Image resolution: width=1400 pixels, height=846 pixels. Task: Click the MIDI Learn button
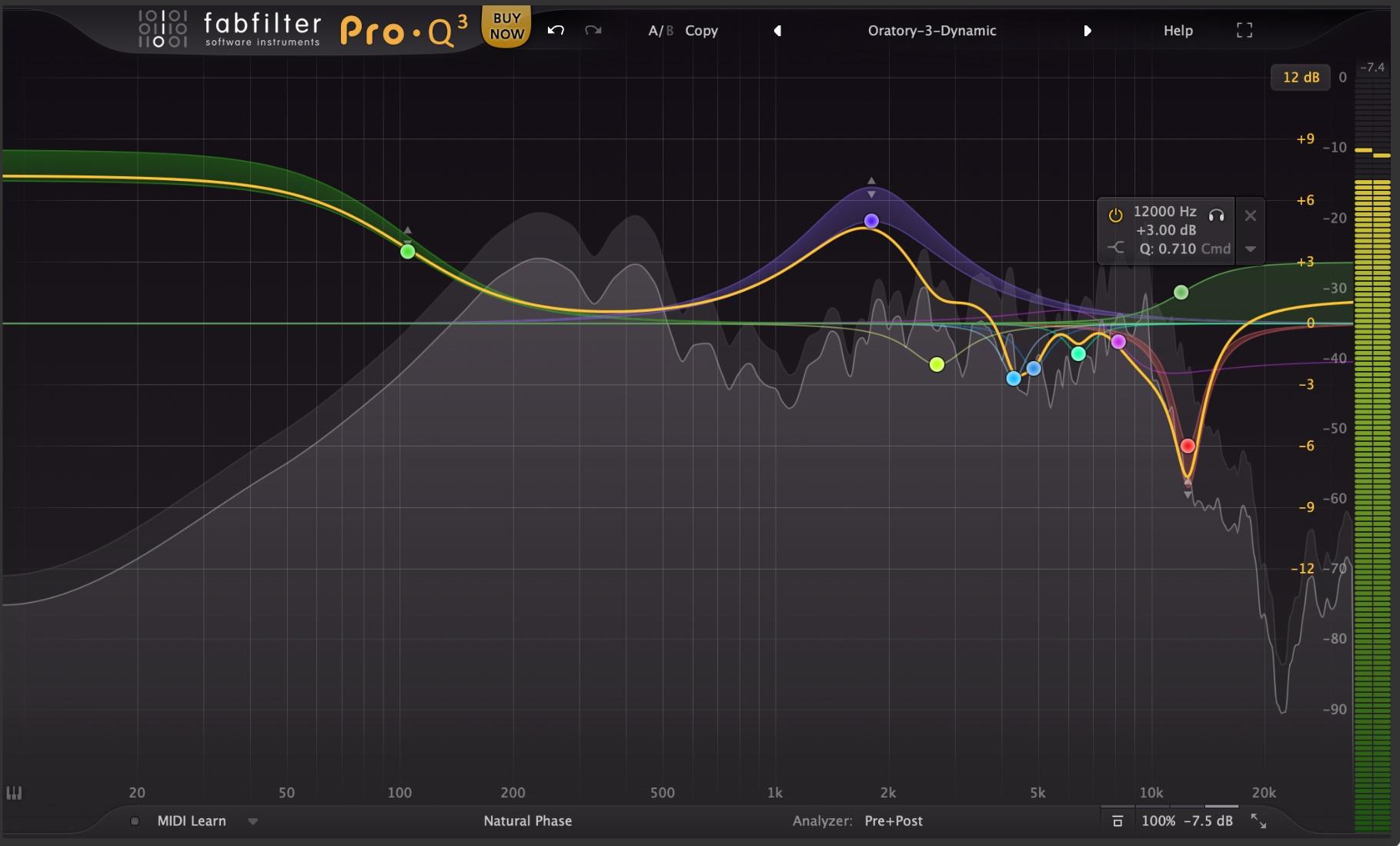[x=192, y=821]
